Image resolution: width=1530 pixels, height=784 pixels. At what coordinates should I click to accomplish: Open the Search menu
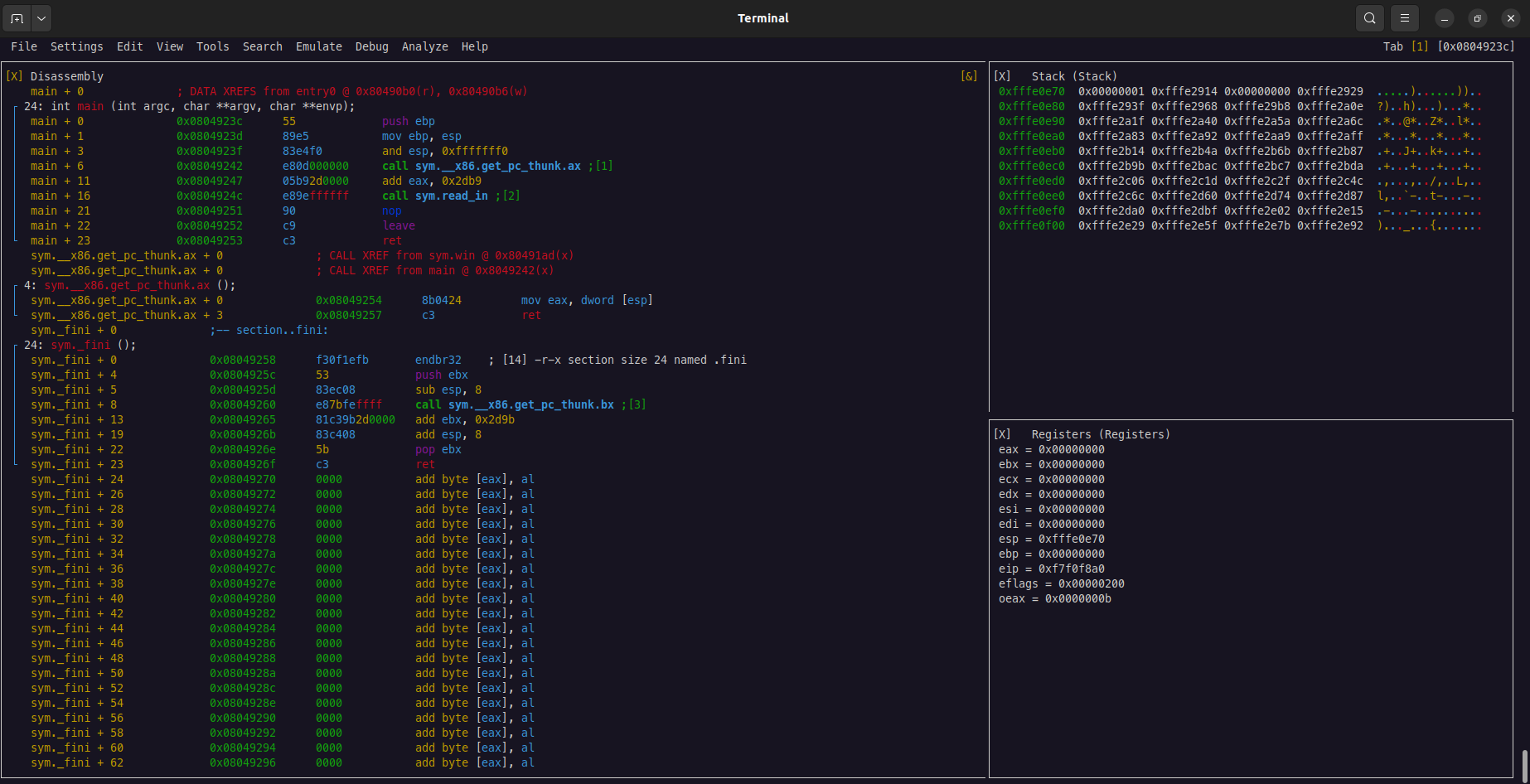point(263,46)
